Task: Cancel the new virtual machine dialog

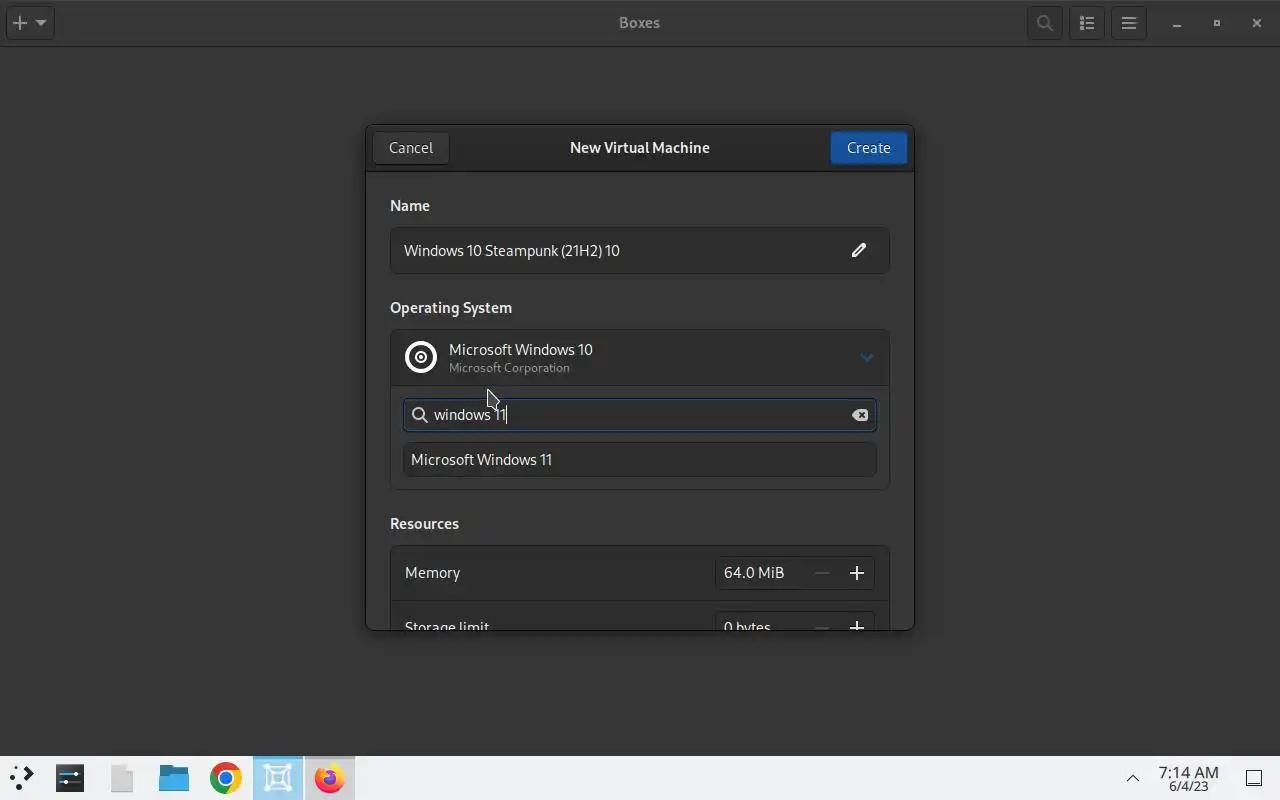Action: pyautogui.click(x=411, y=148)
